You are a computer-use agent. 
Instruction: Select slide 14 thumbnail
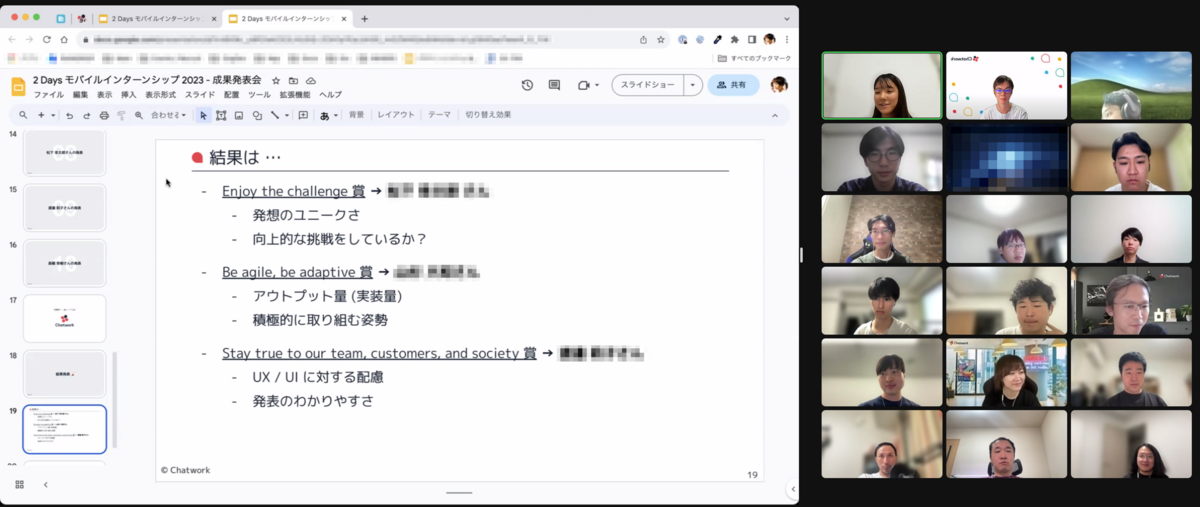pos(64,153)
